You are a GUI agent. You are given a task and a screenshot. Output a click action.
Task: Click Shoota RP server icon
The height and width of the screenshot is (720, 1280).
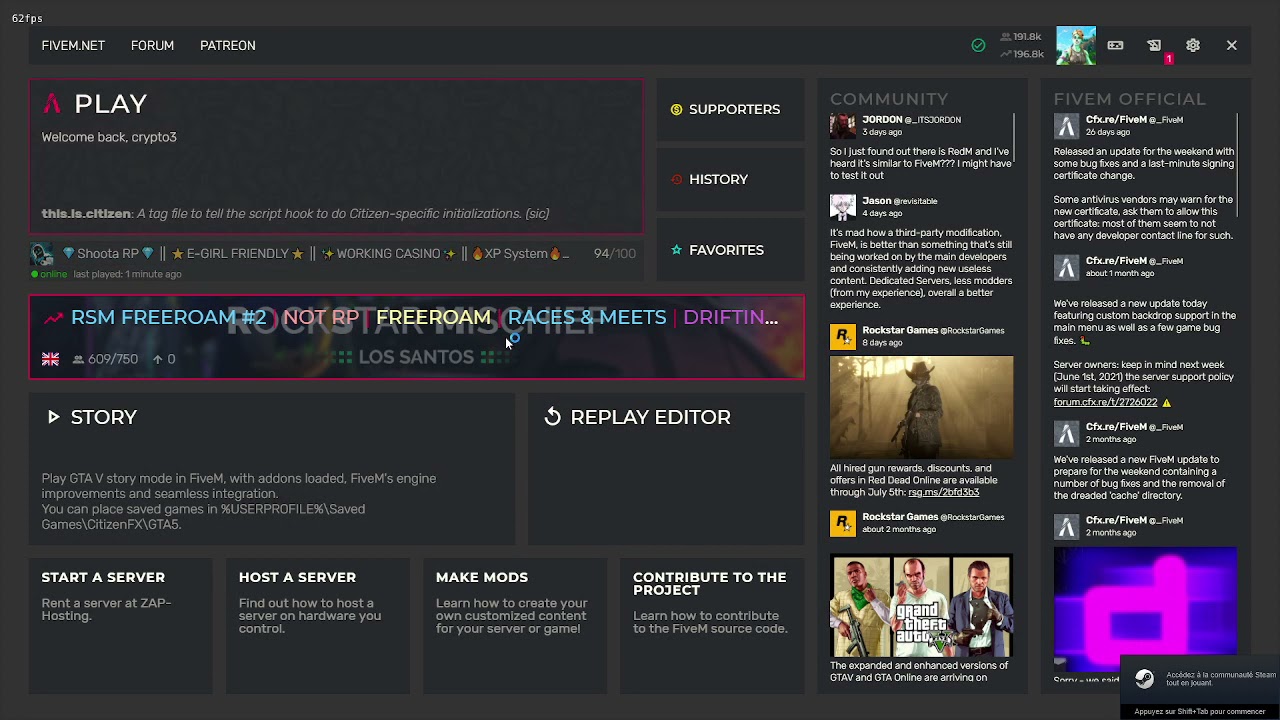(x=42, y=254)
